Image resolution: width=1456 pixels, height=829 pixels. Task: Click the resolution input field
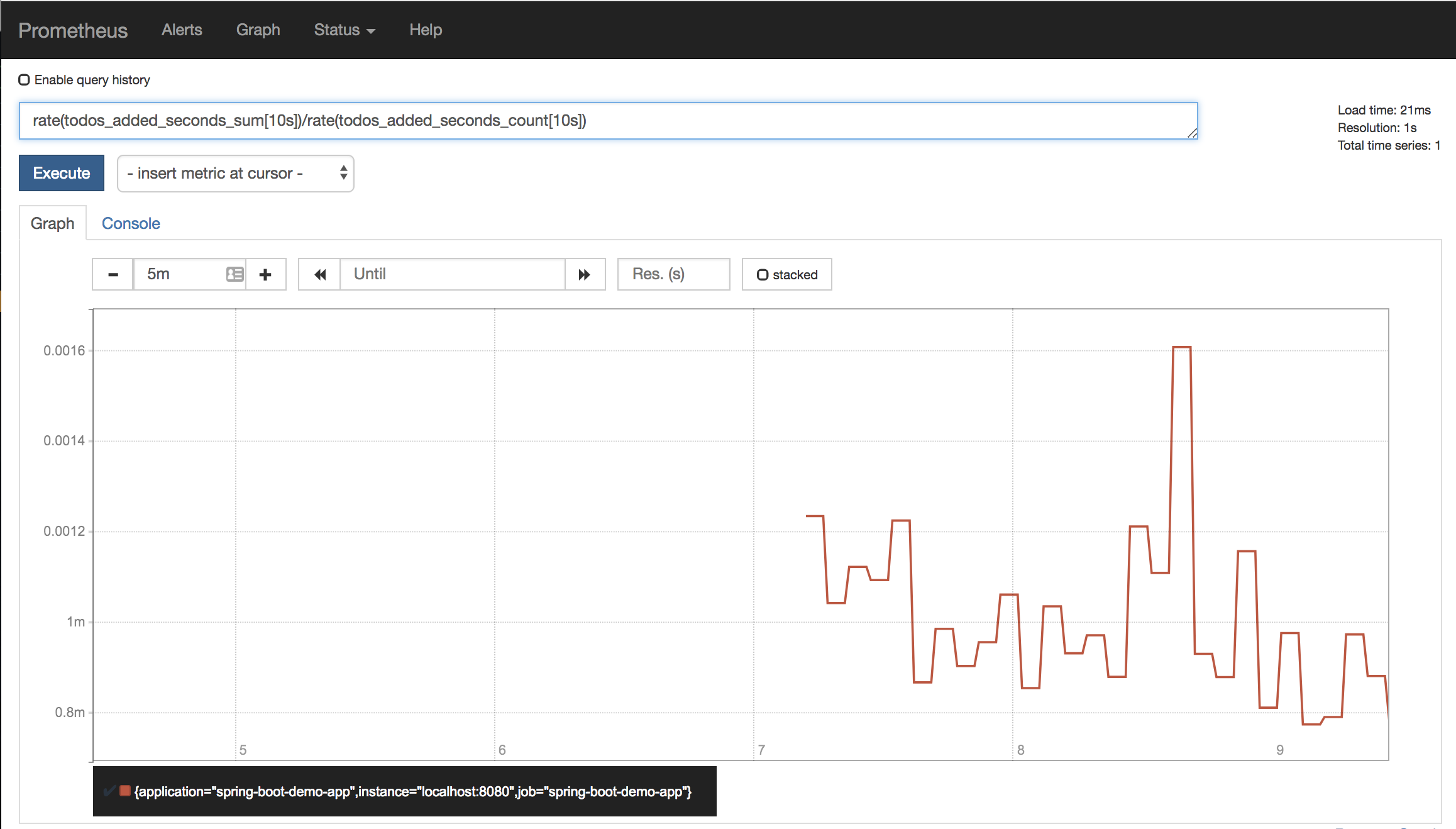pyautogui.click(x=673, y=273)
